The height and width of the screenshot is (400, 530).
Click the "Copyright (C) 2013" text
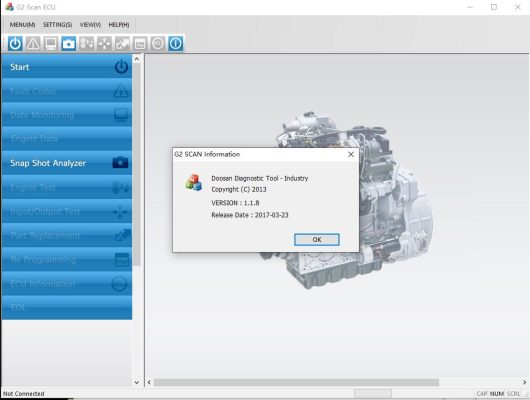(239, 189)
